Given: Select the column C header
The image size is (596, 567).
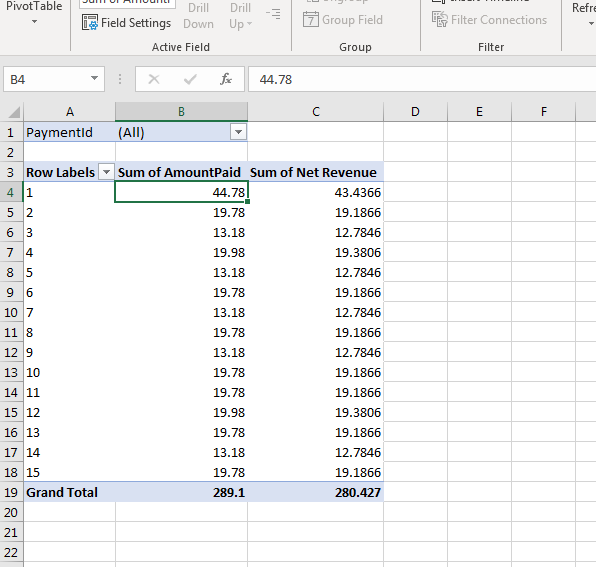Looking at the screenshot, I should (x=315, y=112).
